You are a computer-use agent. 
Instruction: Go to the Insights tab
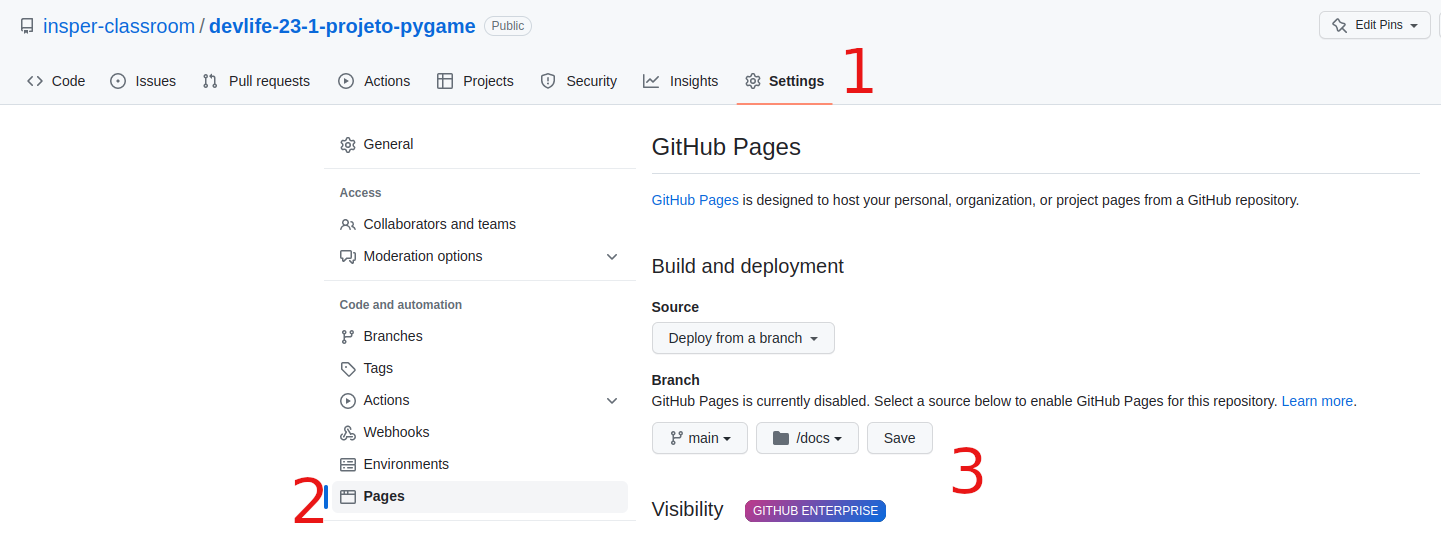[x=681, y=81]
